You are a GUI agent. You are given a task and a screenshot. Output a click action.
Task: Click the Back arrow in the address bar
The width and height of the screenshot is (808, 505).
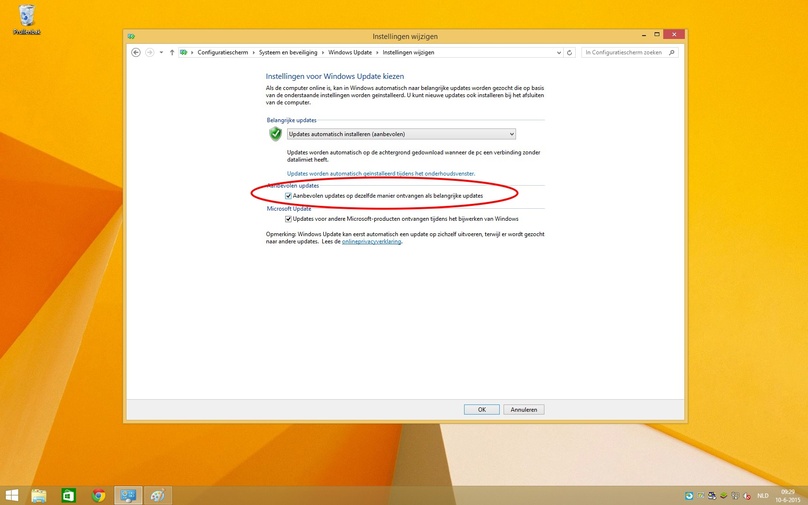point(136,52)
